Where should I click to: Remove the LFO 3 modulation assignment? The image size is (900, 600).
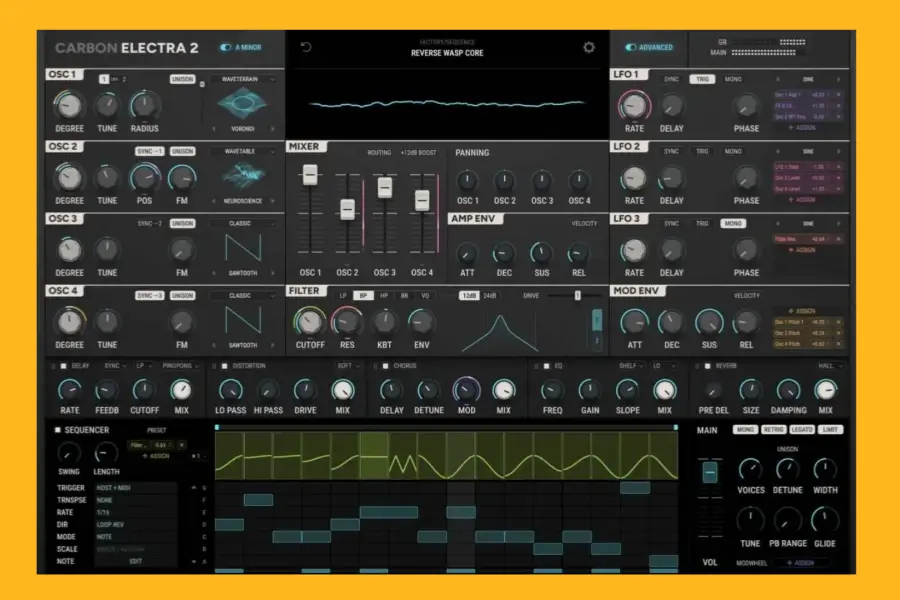(838, 239)
